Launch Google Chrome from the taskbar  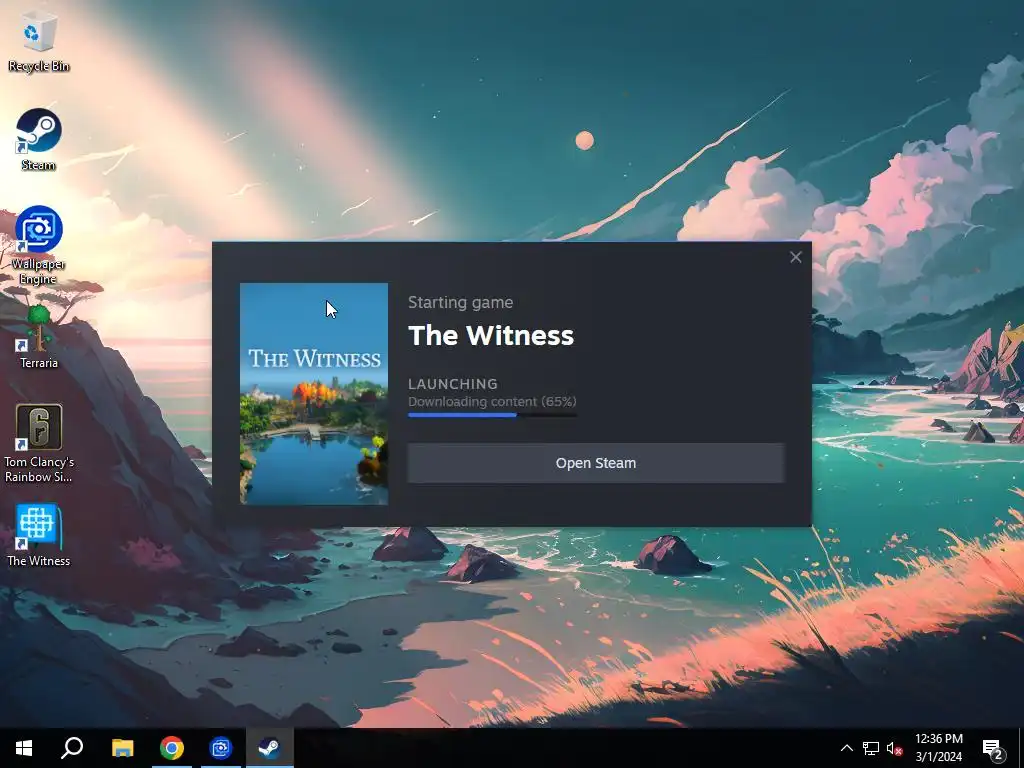pos(172,748)
